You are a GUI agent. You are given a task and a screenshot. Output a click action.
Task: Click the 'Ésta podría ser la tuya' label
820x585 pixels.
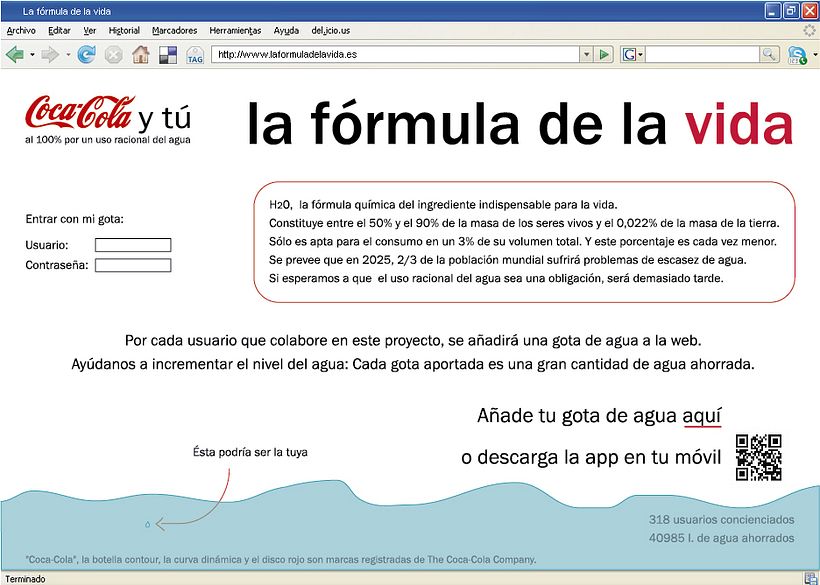click(x=250, y=452)
